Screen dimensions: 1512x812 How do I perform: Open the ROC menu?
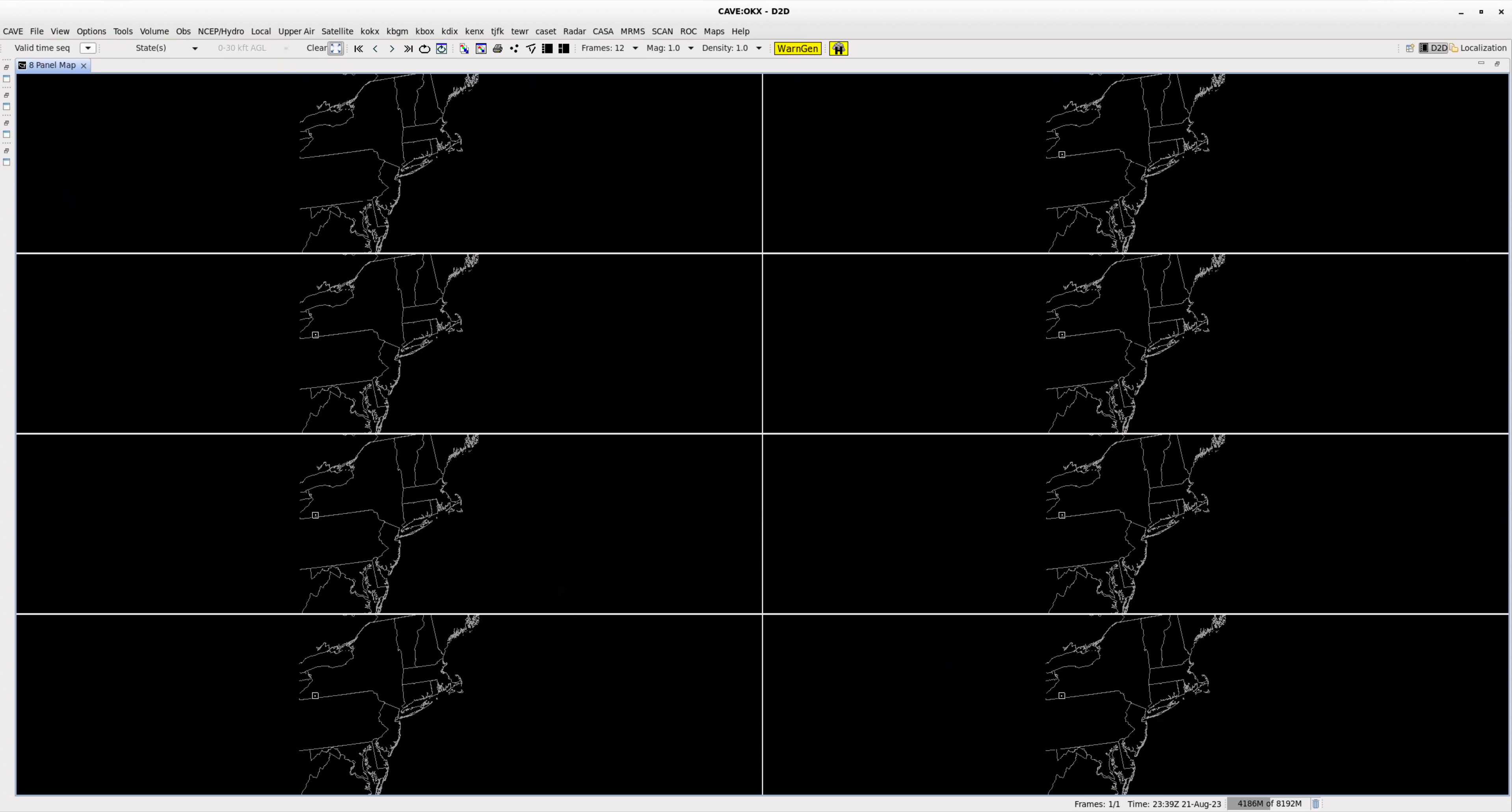coord(688,31)
